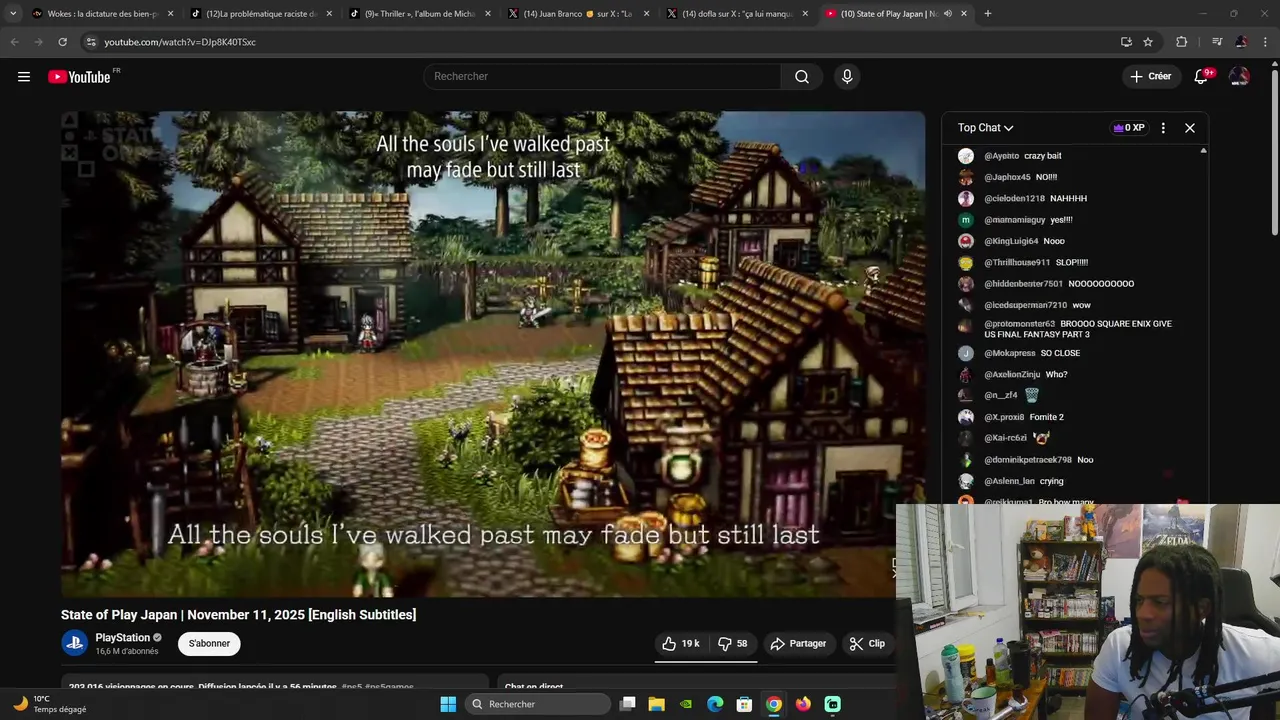Screen dimensions: 1280x720
Task: Open the PlayStation channel avatar
Action: (x=75, y=644)
